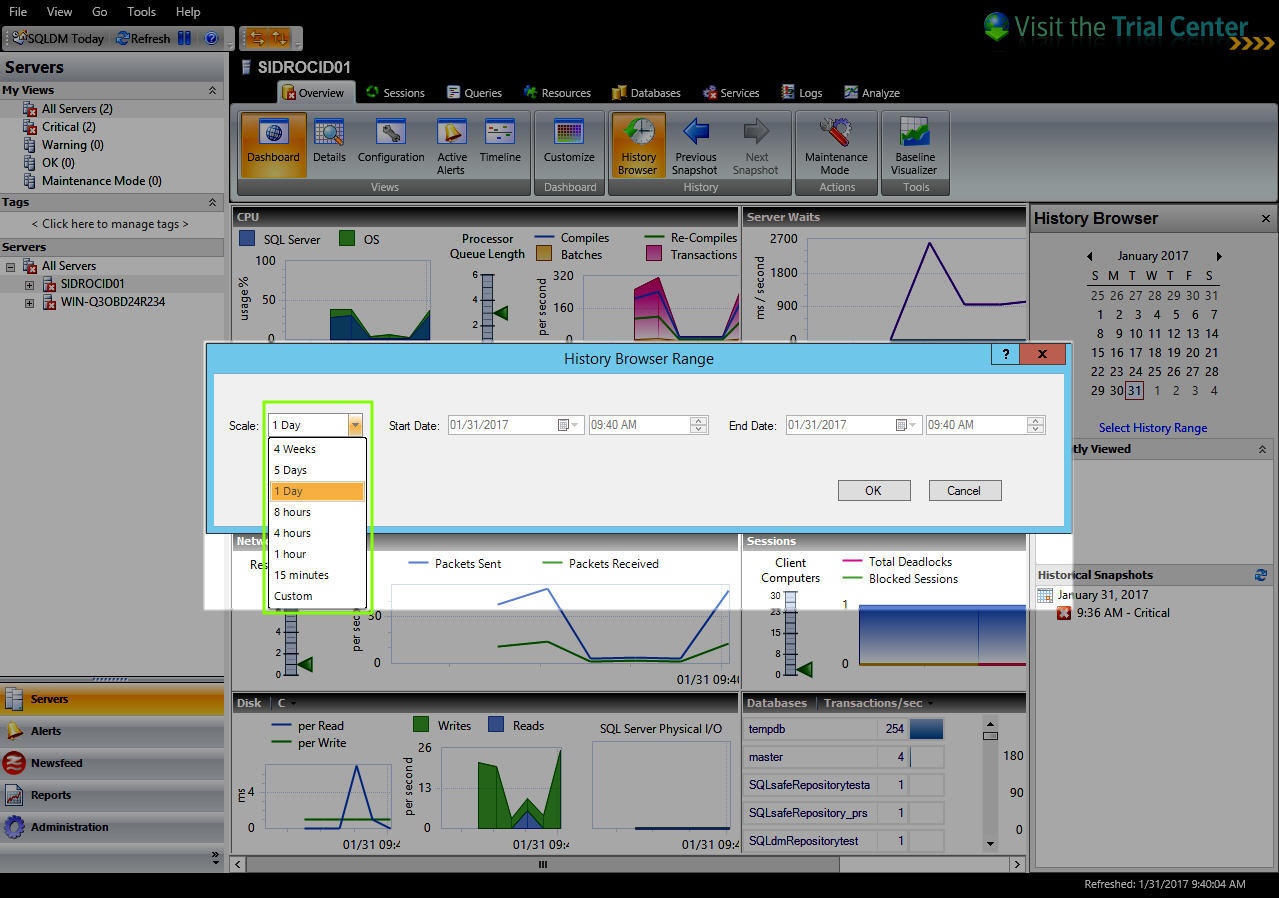Go to previous month in calendar

click(x=1090, y=256)
